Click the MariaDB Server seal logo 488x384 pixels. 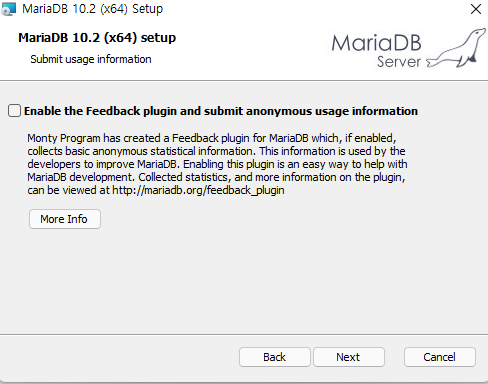pyautogui.click(x=456, y=49)
